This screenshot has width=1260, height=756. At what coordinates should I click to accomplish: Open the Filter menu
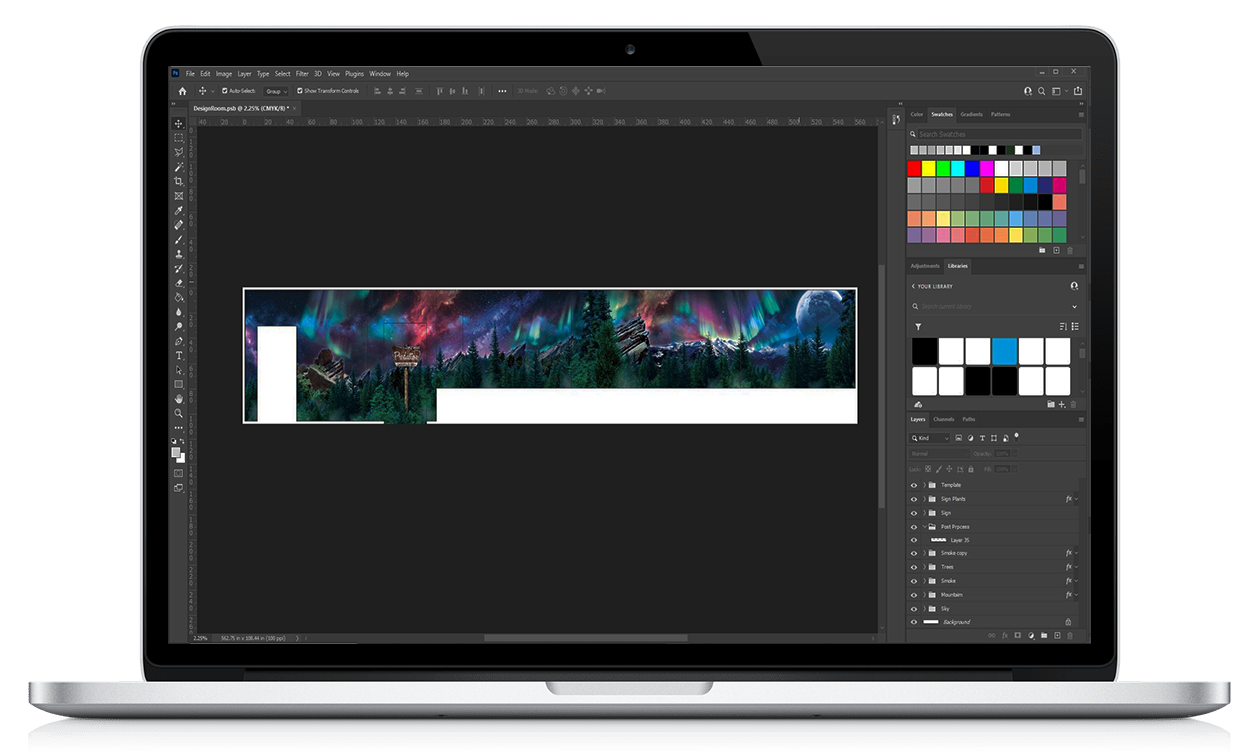(302, 74)
